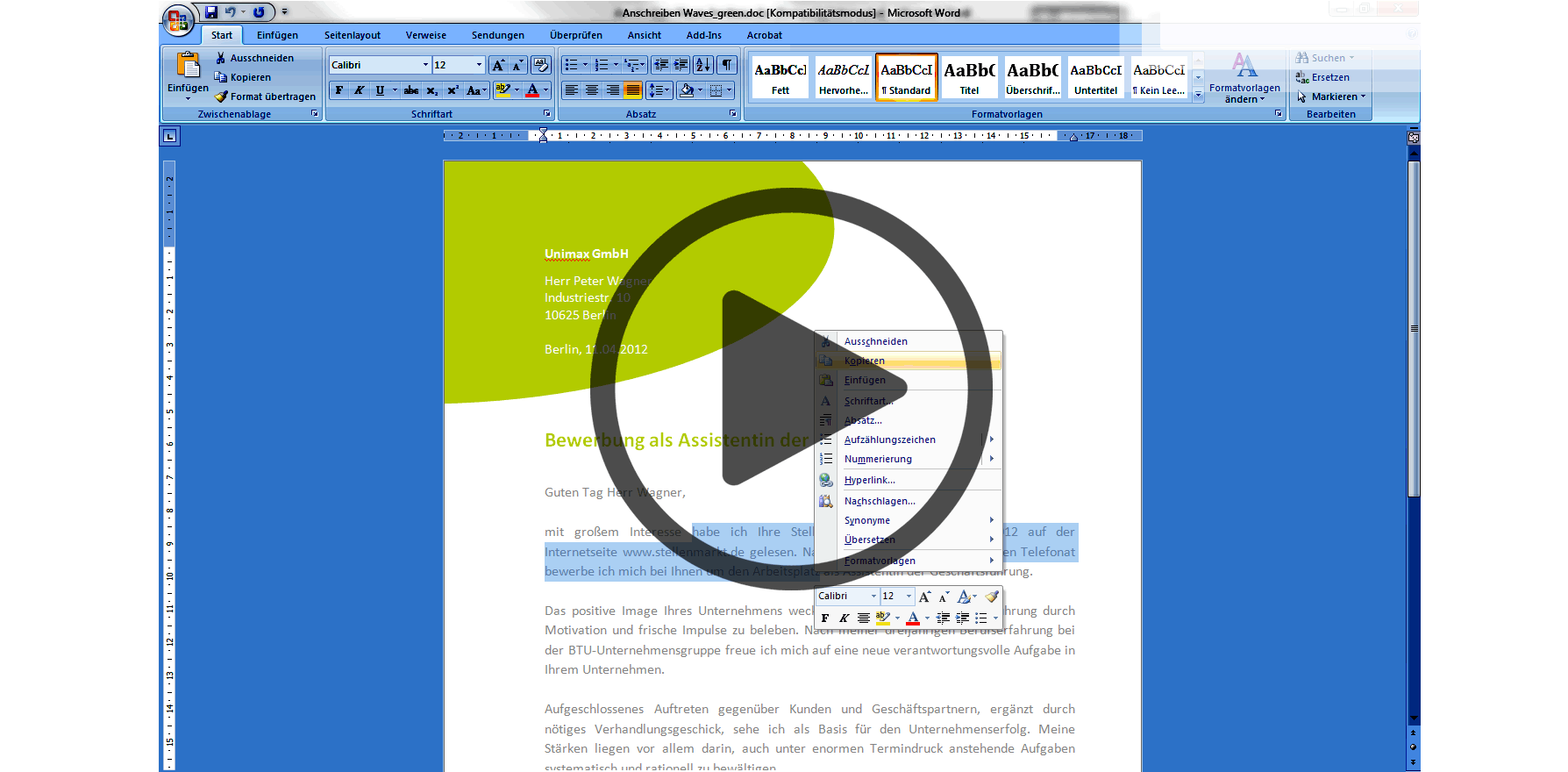Click the Ersetzen button
This screenshot has height=772, width=1568.
1329,77
